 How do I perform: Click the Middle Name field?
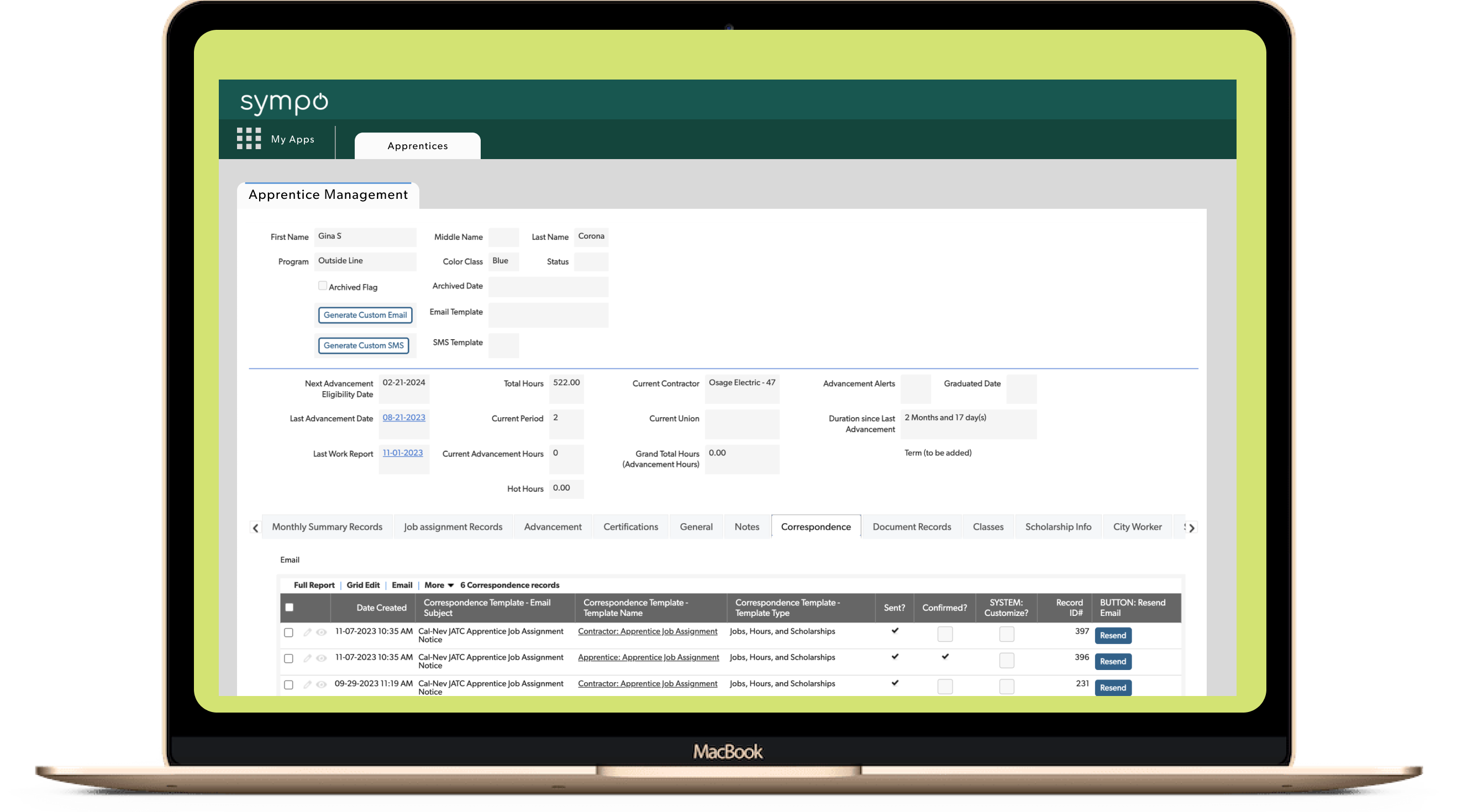[503, 237]
